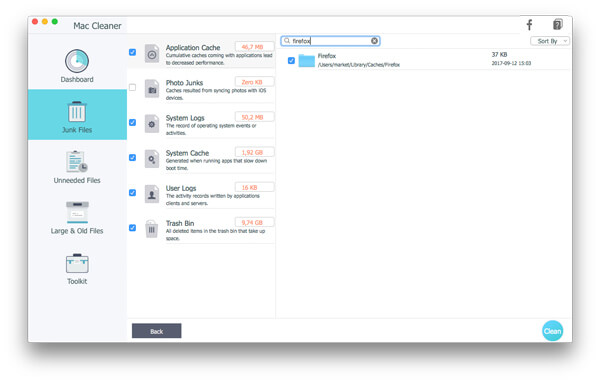Click the Firefox folder icon

click(x=307, y=60)
